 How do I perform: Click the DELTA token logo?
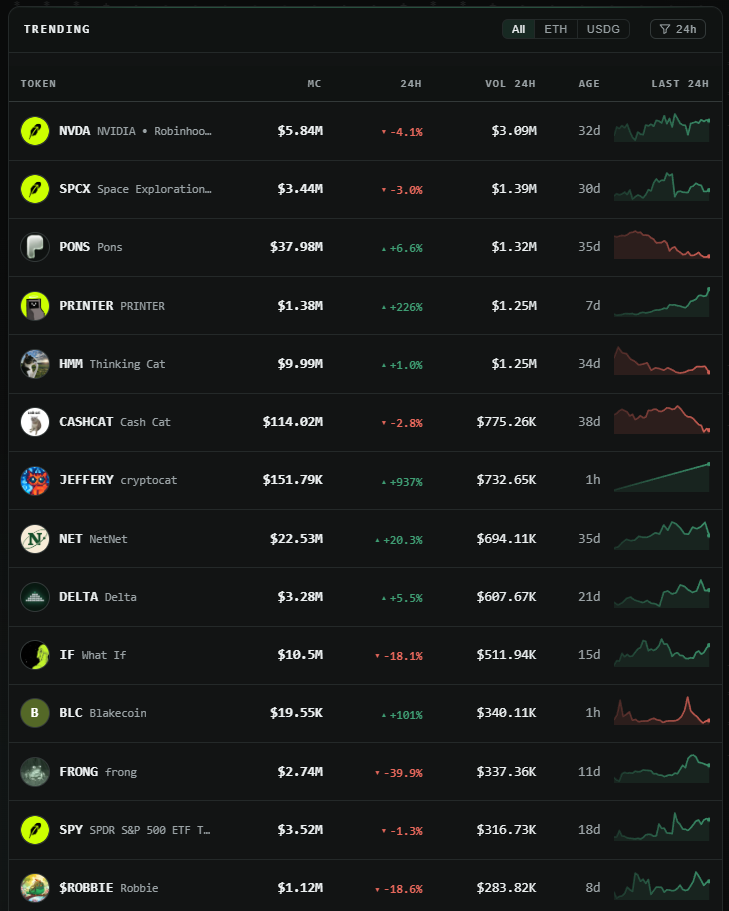click(35, 597)
